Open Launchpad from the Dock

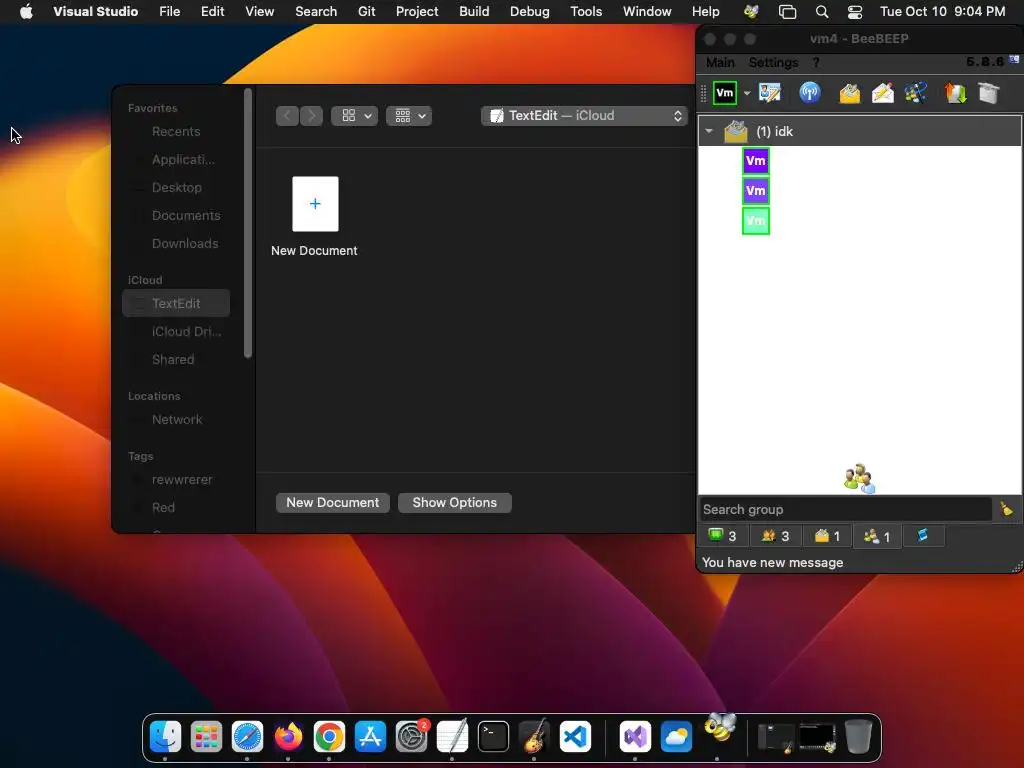tap(206, 737)
